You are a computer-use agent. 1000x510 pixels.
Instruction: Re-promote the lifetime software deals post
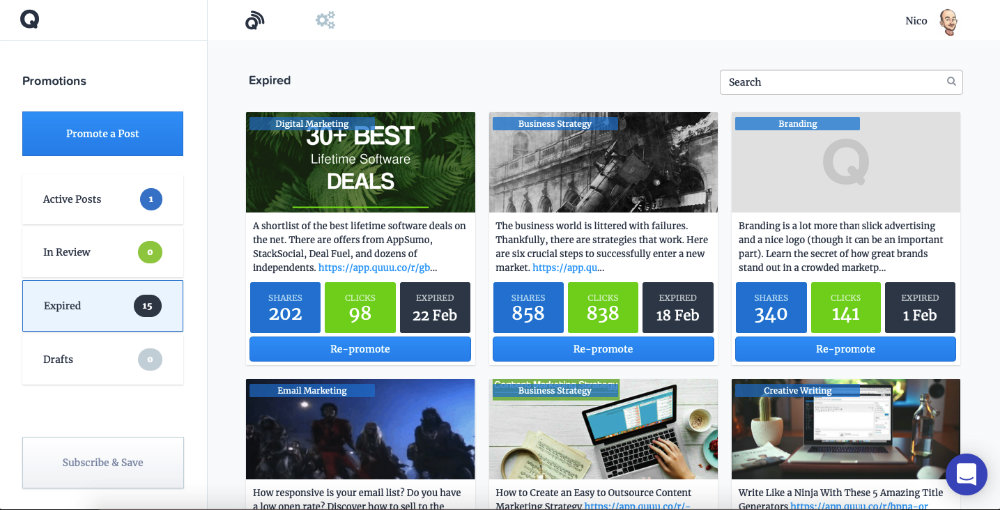click(x=360, y=349)
